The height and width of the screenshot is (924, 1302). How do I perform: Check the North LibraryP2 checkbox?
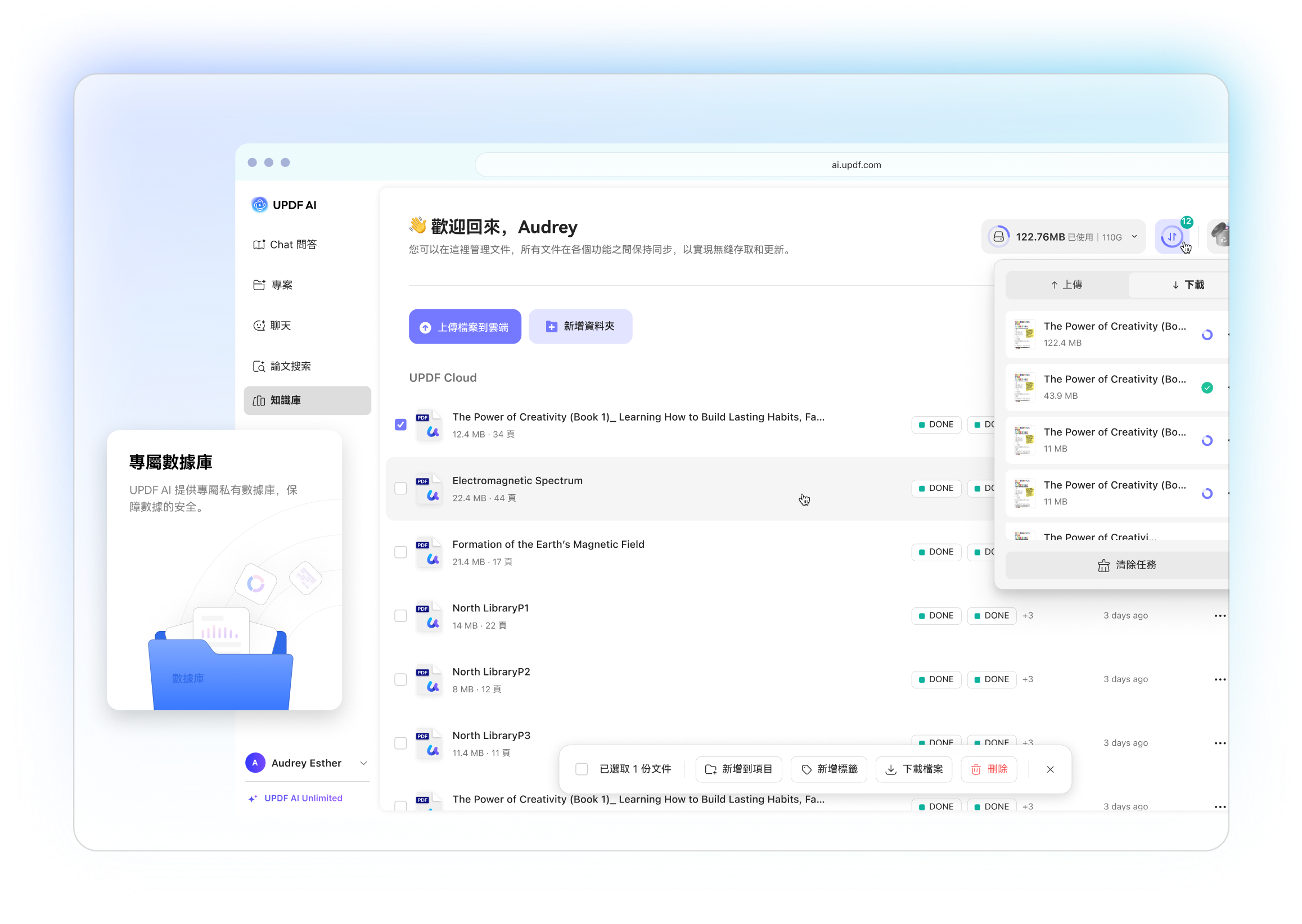(400, 679)
